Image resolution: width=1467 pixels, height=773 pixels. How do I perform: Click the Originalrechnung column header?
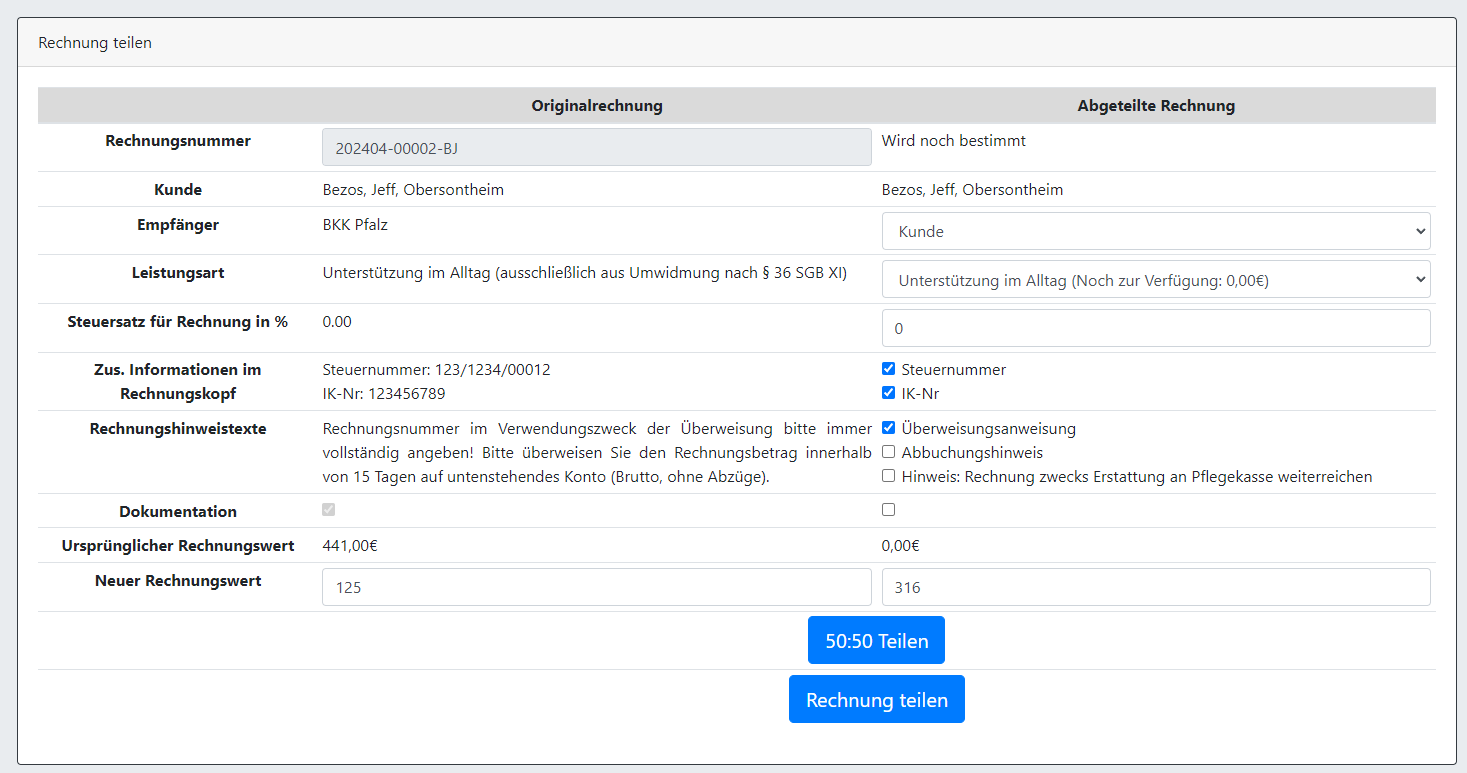596,106
